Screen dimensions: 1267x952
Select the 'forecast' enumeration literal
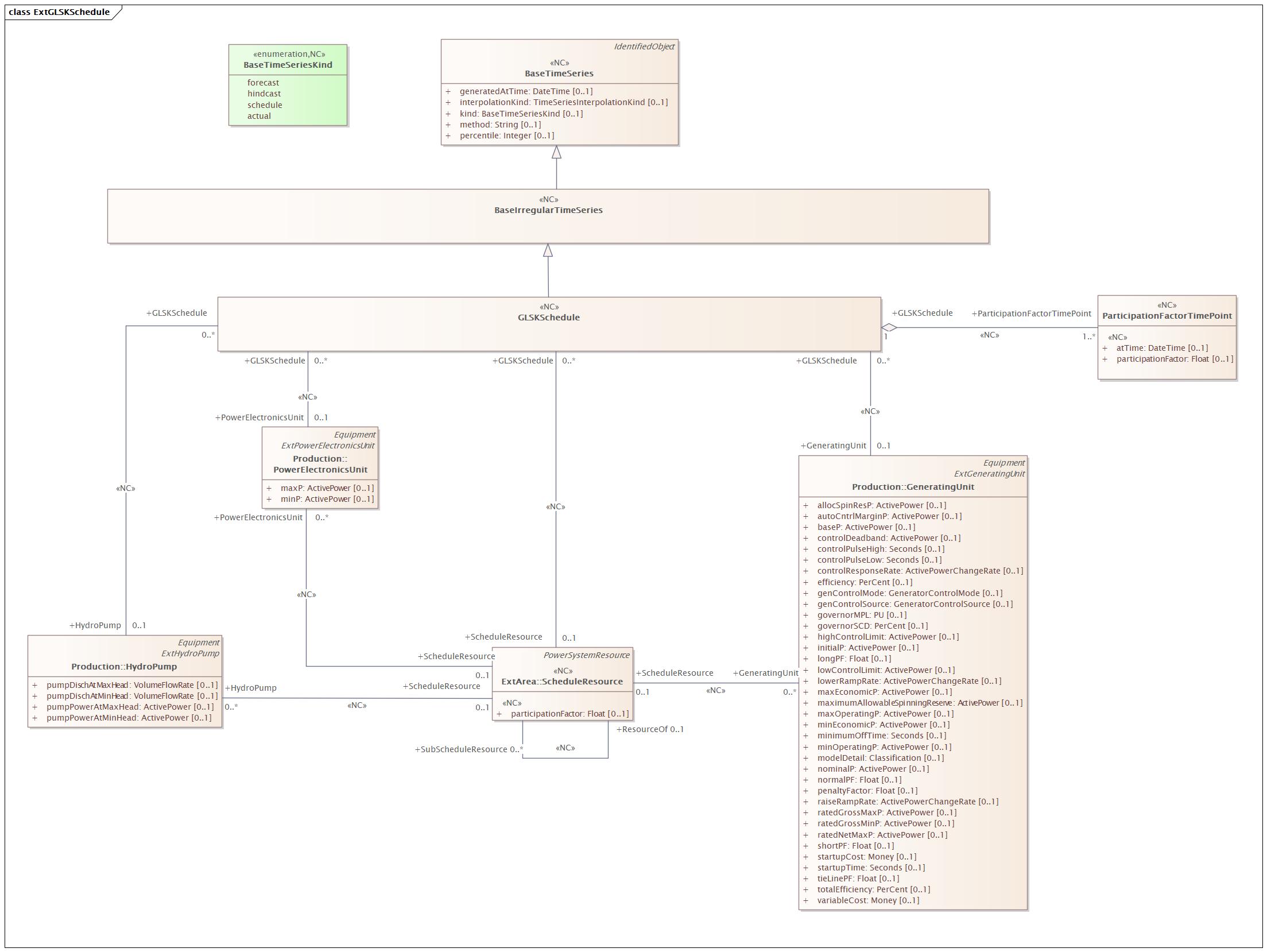coord(263,83)
